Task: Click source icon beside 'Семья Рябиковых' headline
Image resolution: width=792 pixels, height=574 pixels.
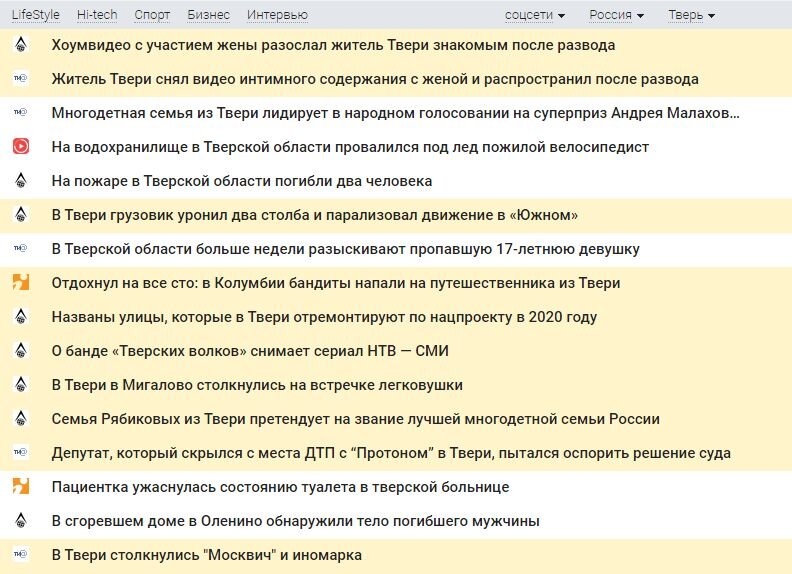Action: (x=21, y=418)
